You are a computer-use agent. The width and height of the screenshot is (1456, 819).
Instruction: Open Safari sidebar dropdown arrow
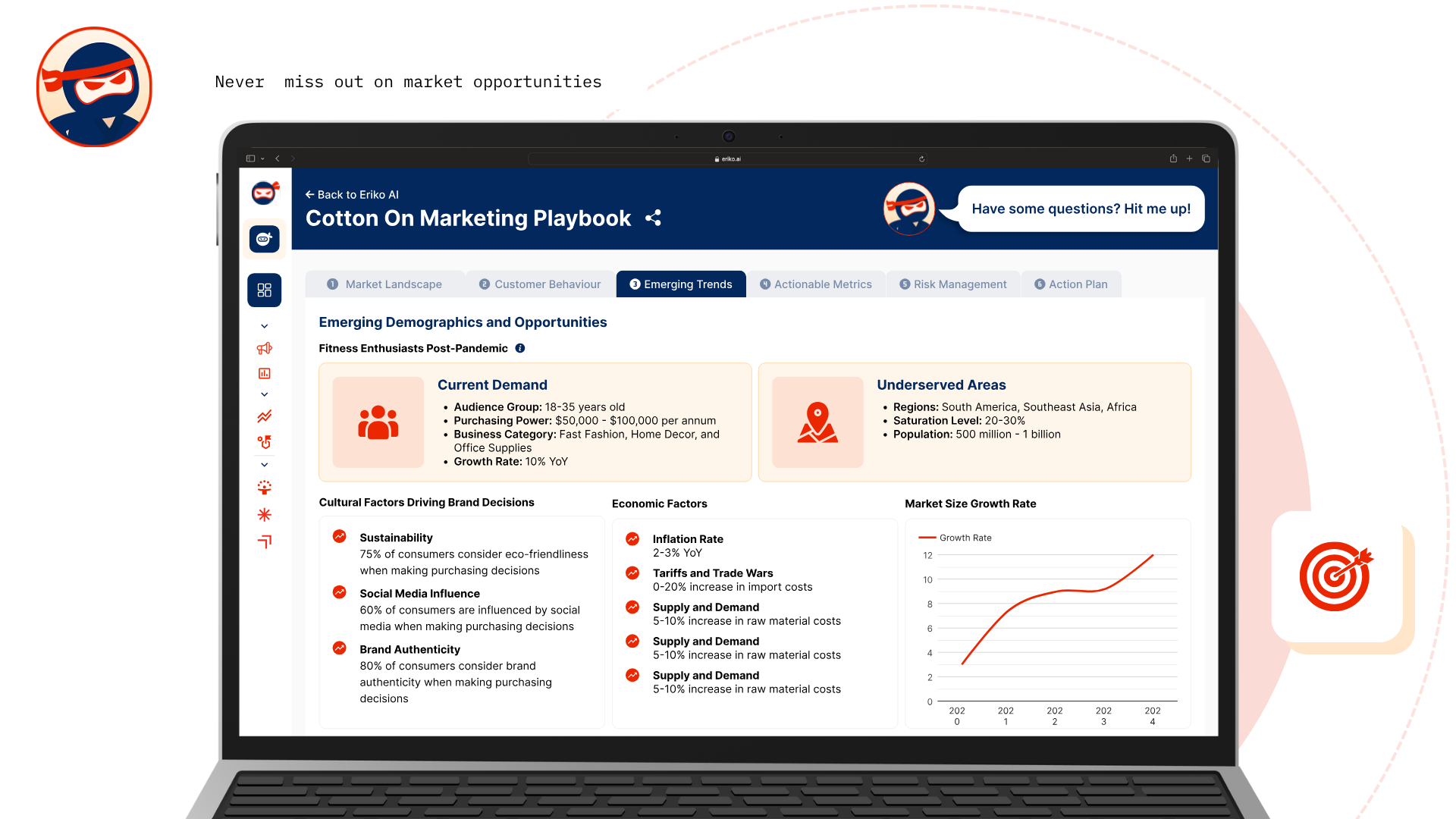[262, 158]
